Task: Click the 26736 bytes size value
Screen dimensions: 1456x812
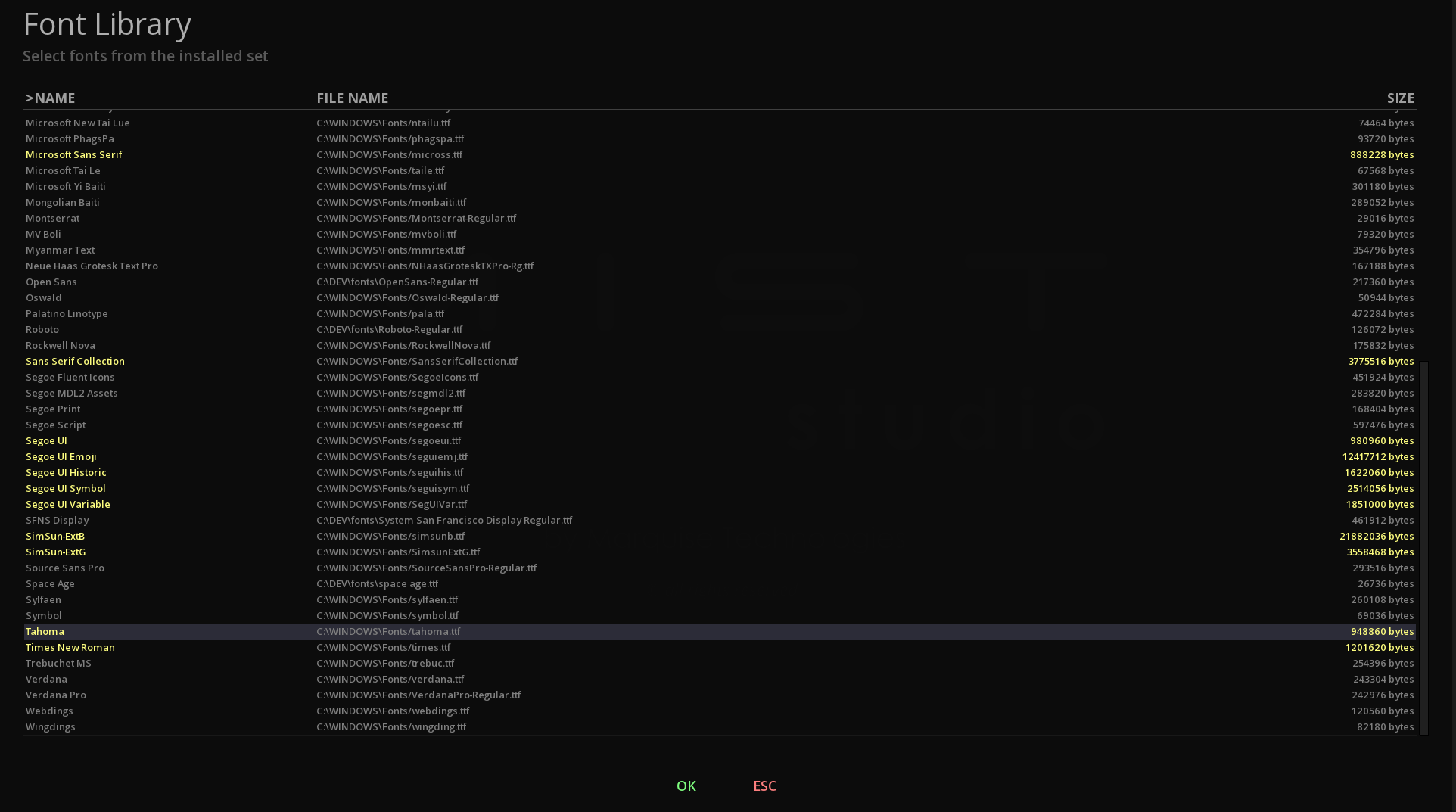Action: pyautogui.click(x=1386, y=583)
